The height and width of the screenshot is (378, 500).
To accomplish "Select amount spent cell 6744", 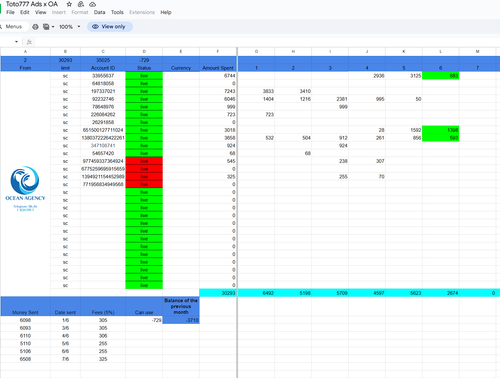I will [x=218, y=76].
